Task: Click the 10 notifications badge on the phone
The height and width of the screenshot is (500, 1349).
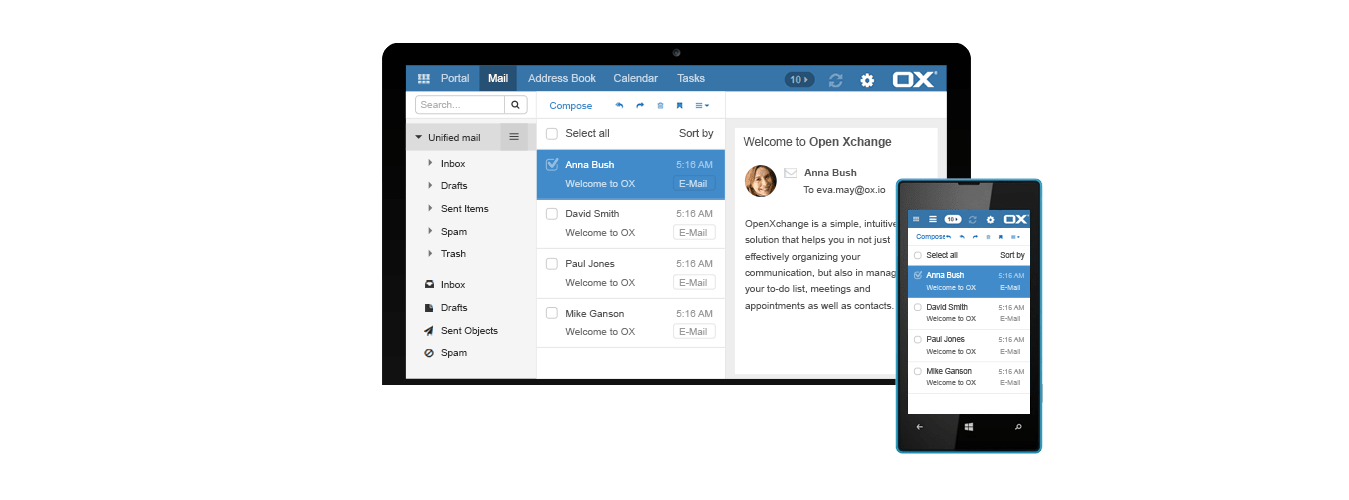Action: (953, 219)
